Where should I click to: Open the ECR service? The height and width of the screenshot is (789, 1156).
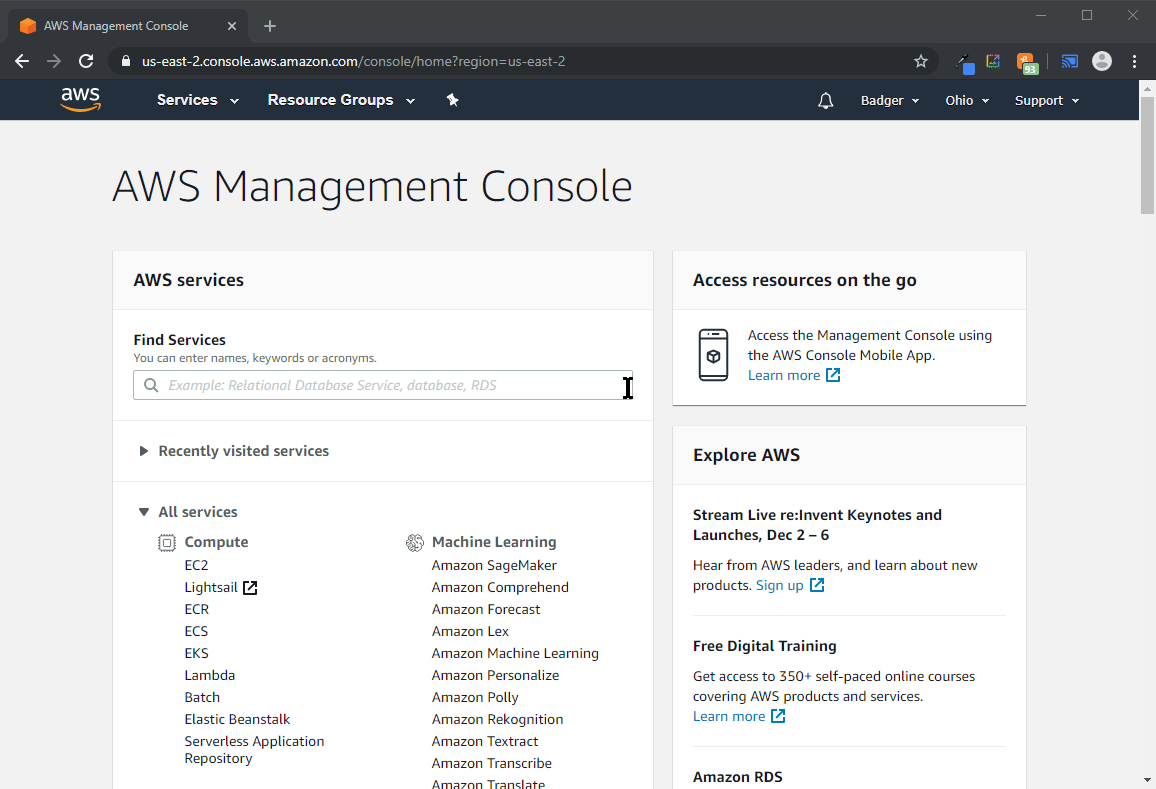(197, 609)
